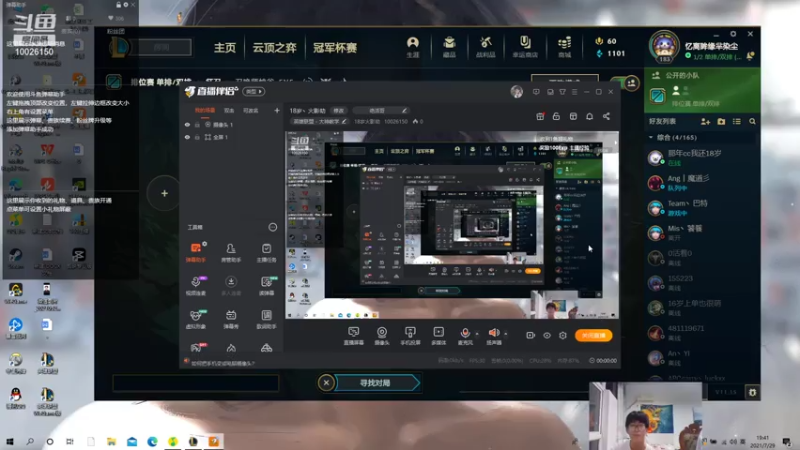Open League 幸运商店 icon
This screenshot has height=450, width=800.
tap(525, 47)
